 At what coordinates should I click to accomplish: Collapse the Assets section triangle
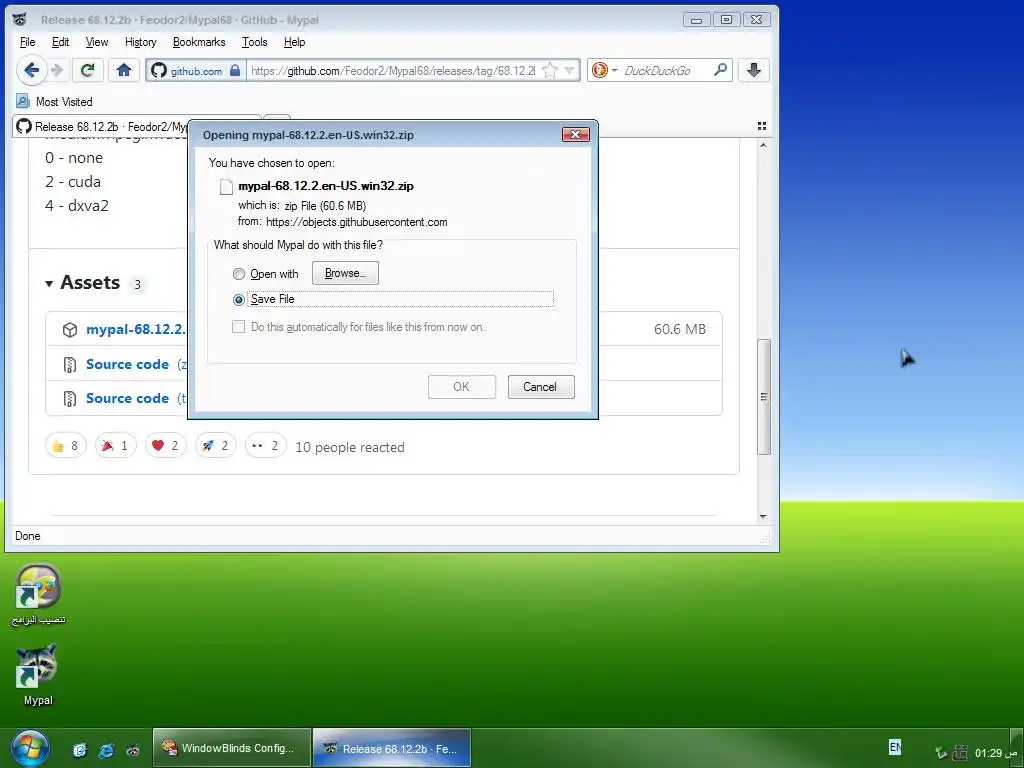tap(49, 284)
